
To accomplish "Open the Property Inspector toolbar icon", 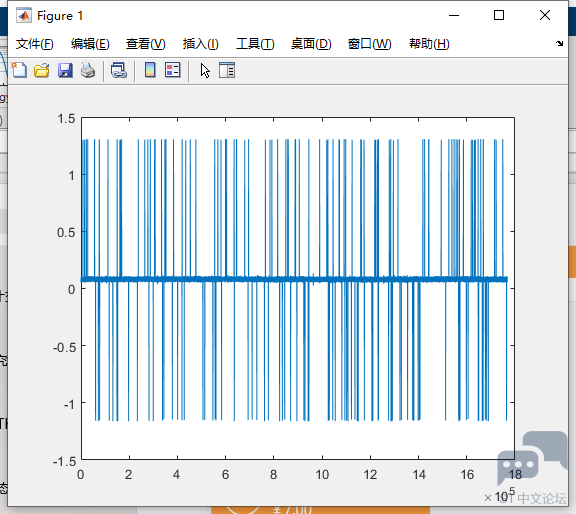I will [x=227, y=70].
